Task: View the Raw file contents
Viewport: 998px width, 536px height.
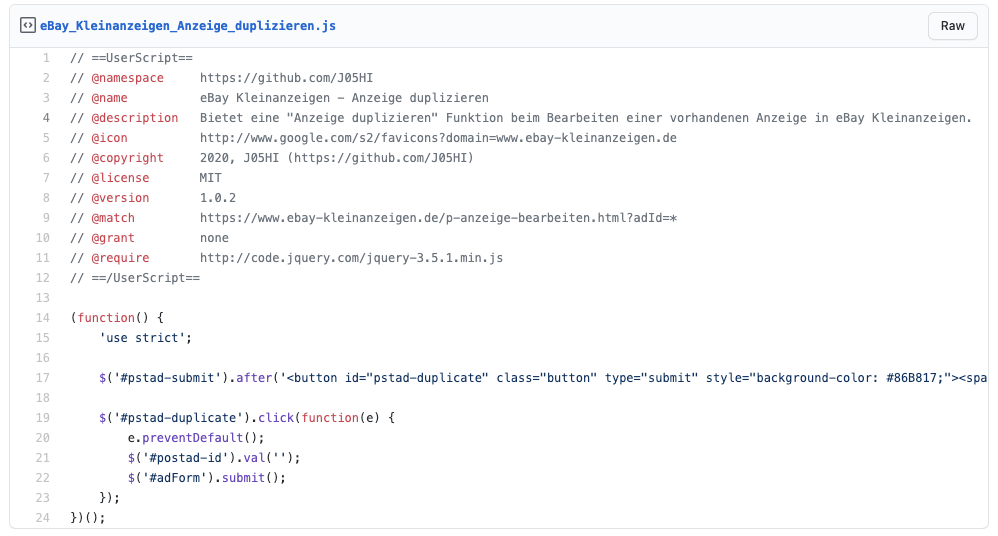Action: pos(952,26)
